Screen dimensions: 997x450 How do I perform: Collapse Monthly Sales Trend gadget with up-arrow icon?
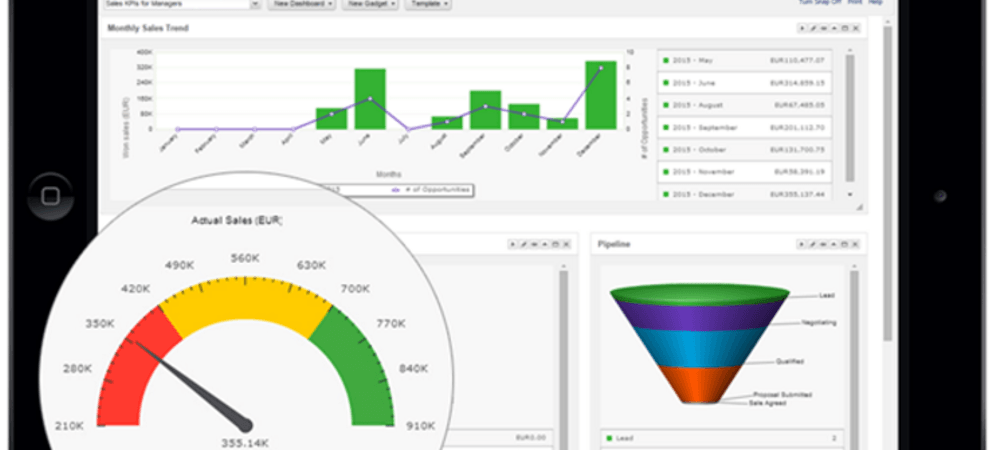pyautogui.click(x=834, y=28)
